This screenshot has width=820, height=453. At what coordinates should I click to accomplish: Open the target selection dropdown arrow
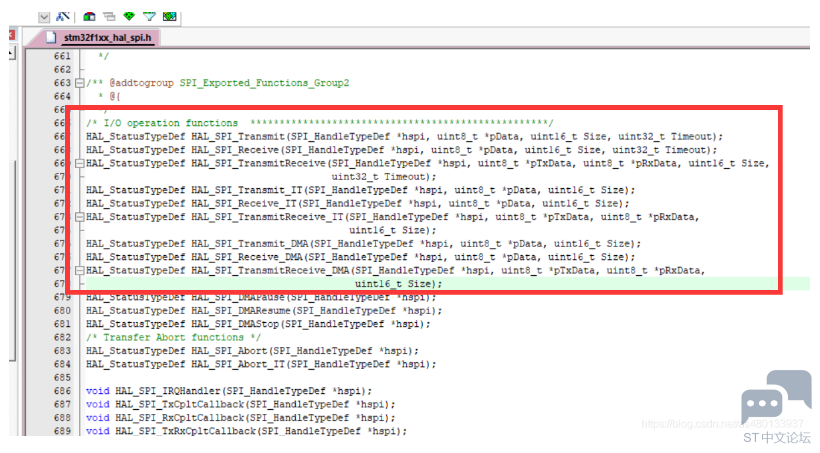pyautogui.click(x=44, y=16)
